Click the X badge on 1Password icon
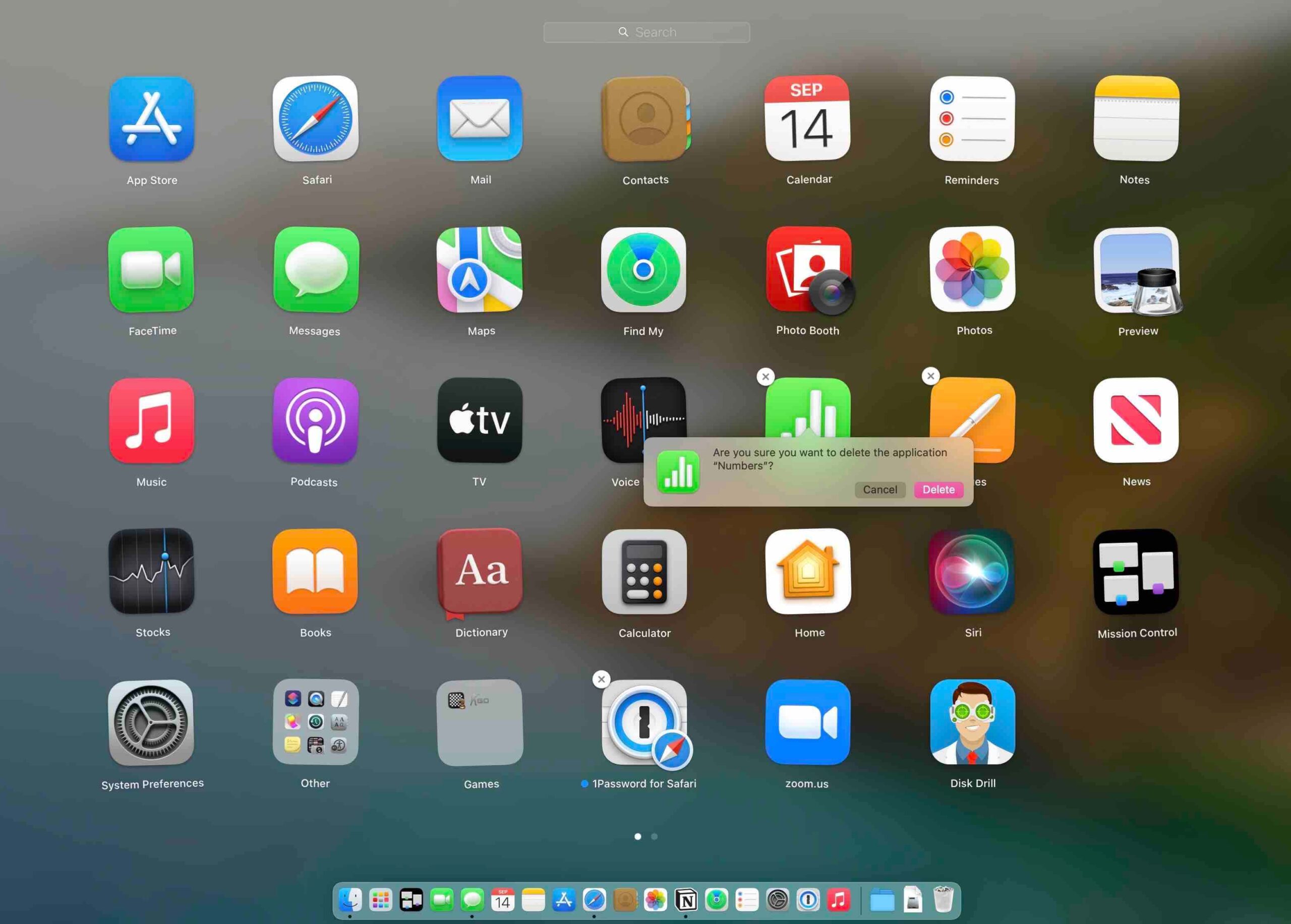The height and width of the screenshot is (924, 1291). click(600, 679)
